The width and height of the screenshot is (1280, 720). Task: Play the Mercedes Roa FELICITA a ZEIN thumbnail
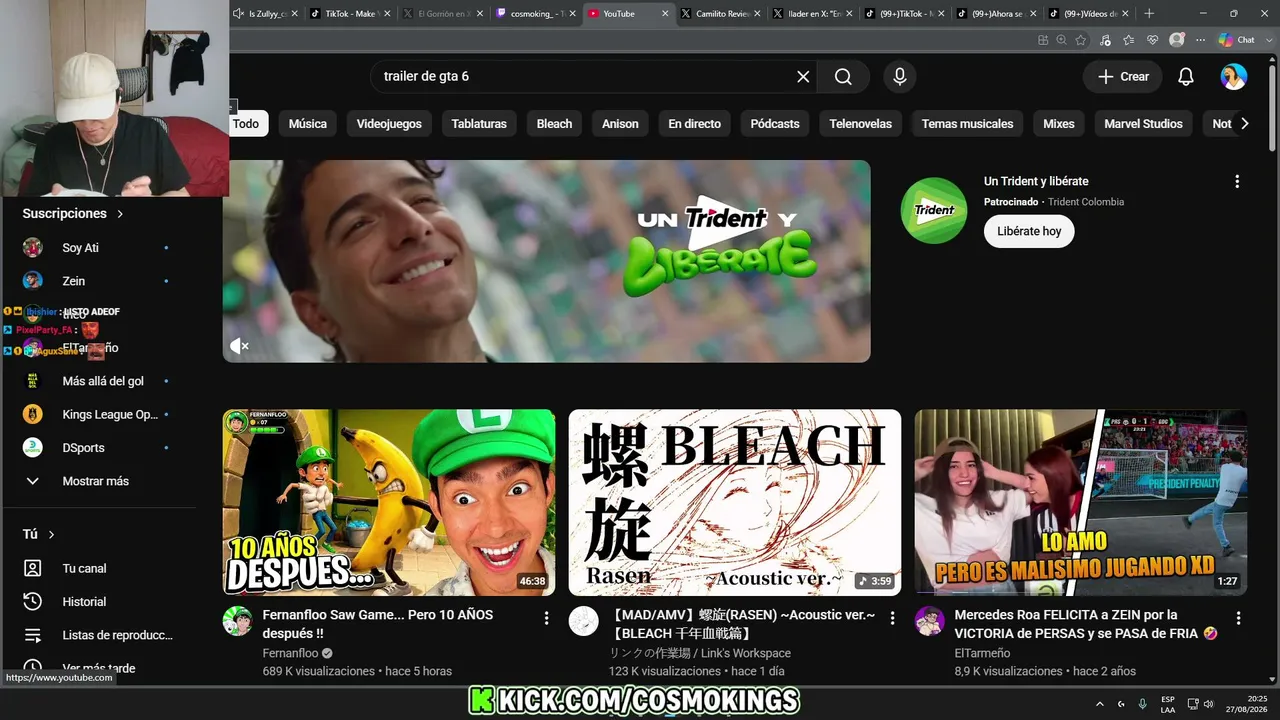pos(1081,502)
